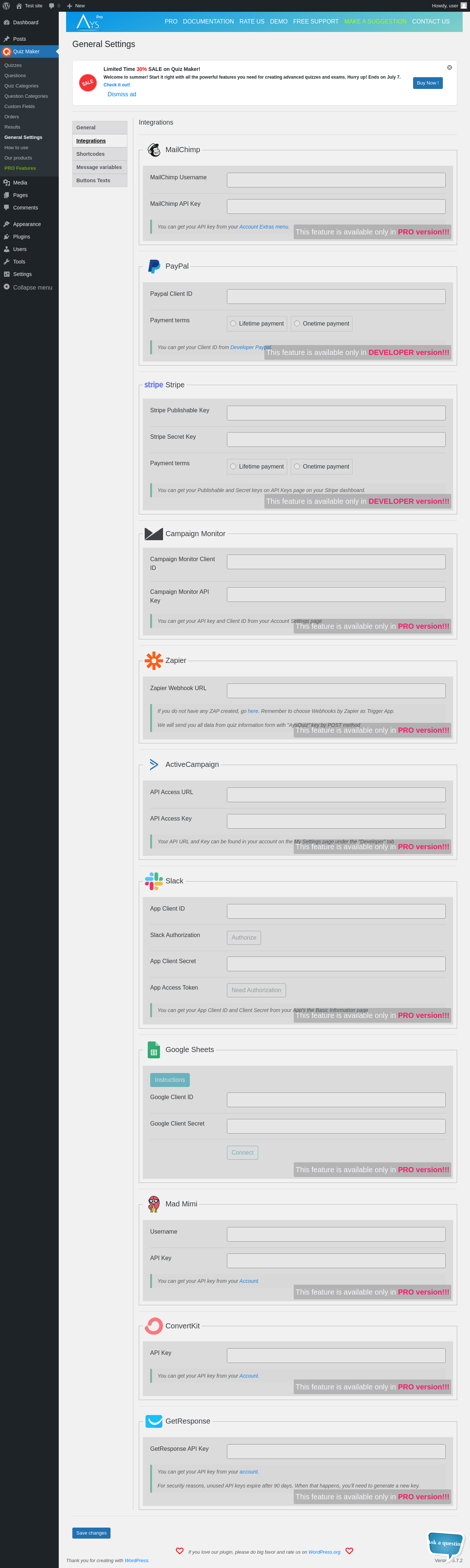Viewport: 470px width, 1568px height.
Task: Click the WordPress.org rating link in footer
Action: pos(324,1552)
